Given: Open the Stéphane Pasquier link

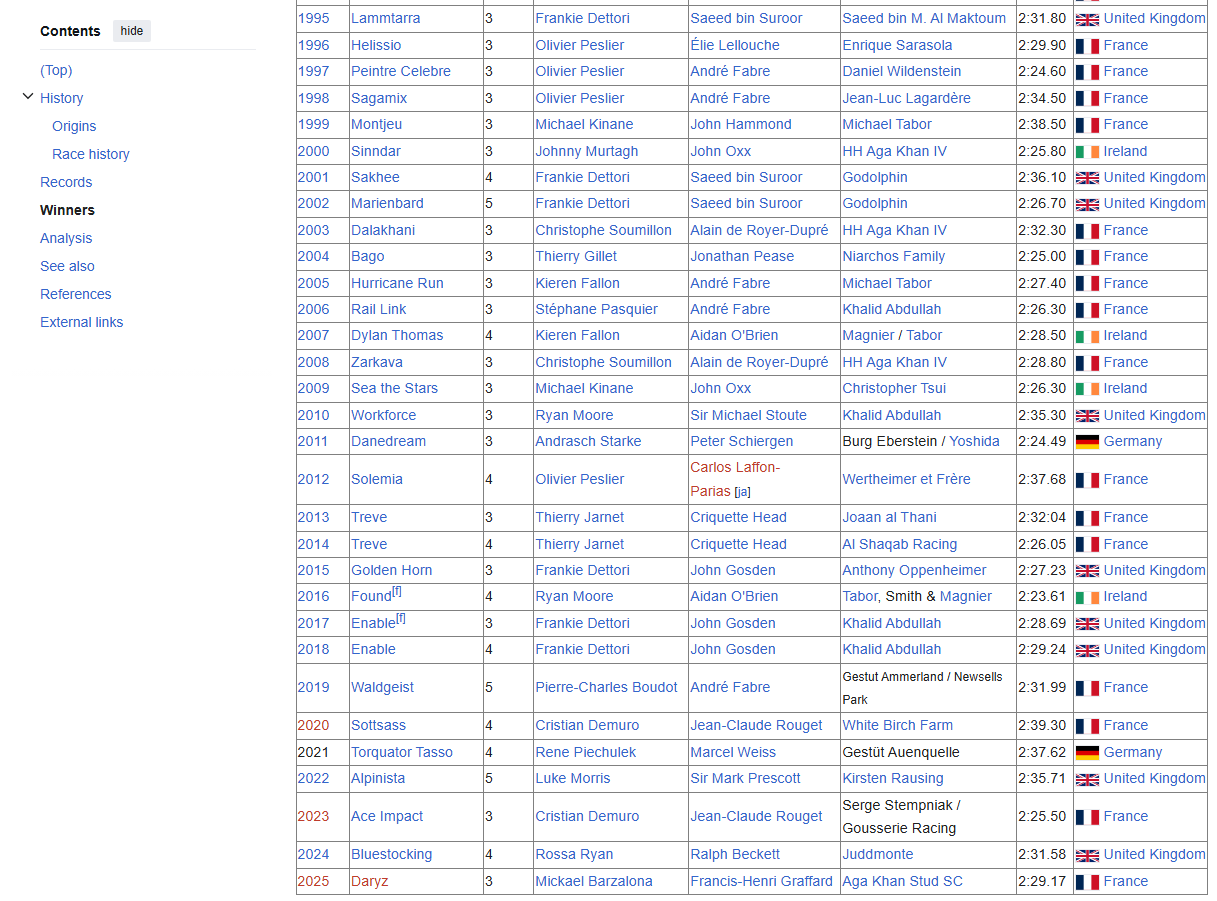Looking at the screenshot, I should click(x=596, y=309).
